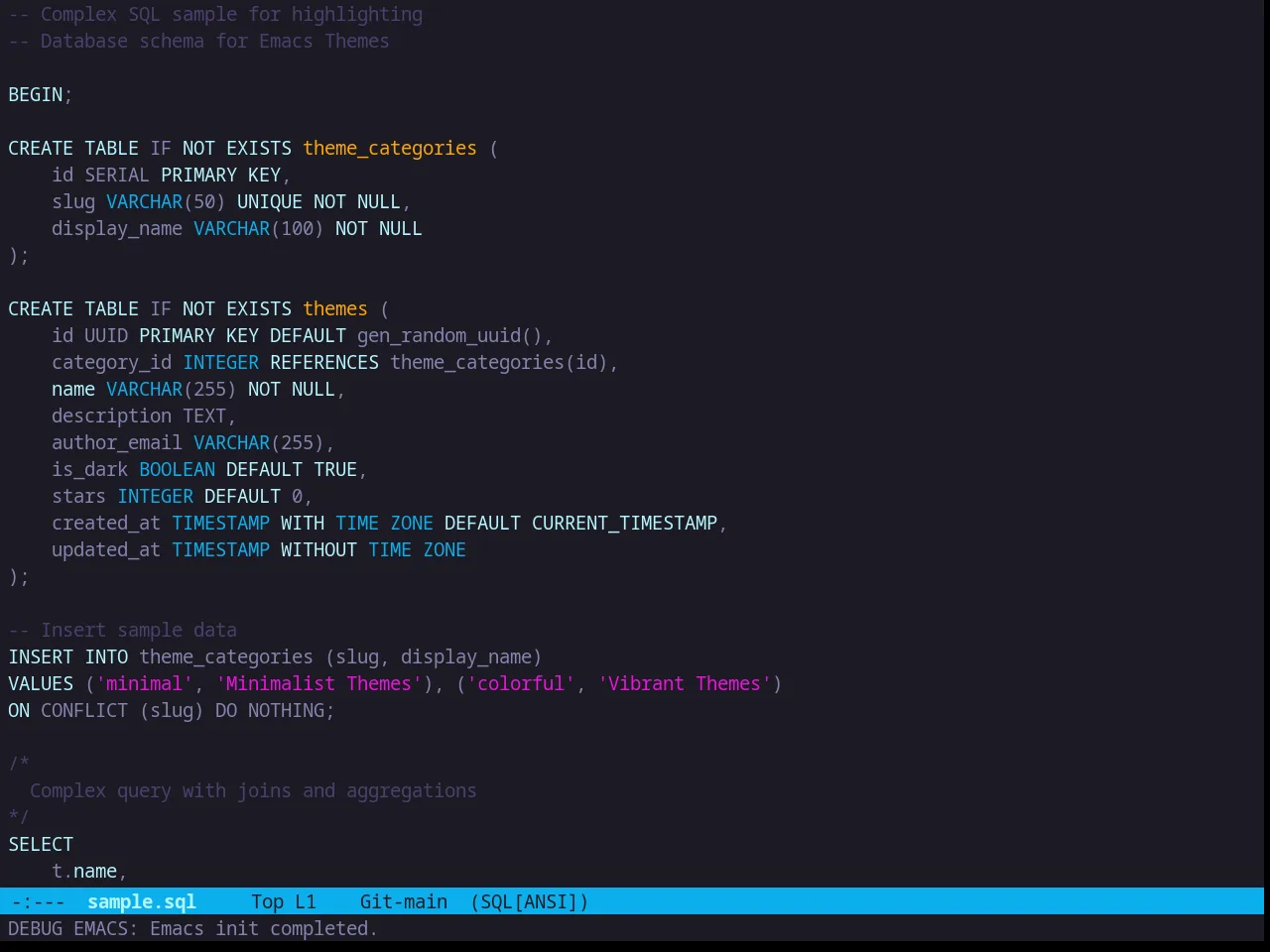This screenshot has height=952, width=1270.
Task: Click the first comment line 'Complex SQL sample'
Action: 215,14
